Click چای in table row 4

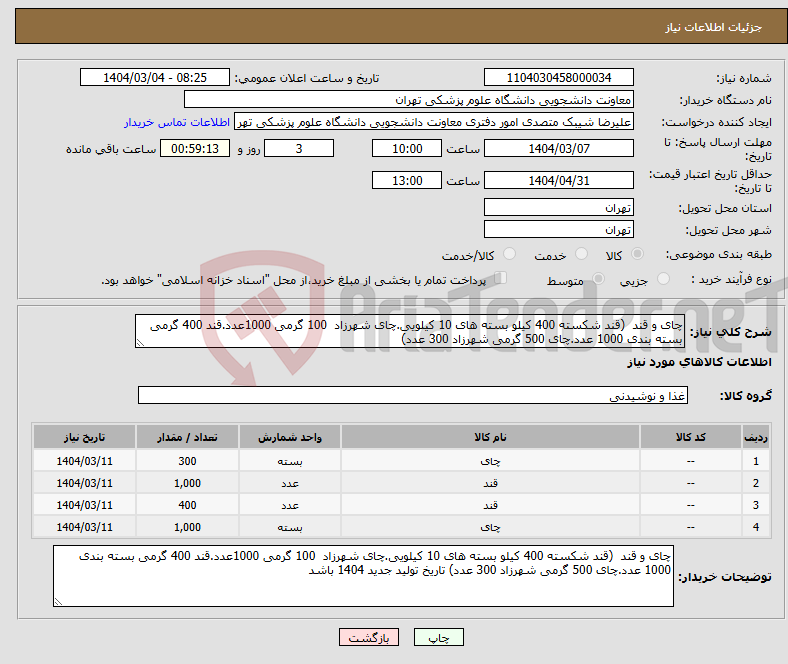(x=490, y=527)
